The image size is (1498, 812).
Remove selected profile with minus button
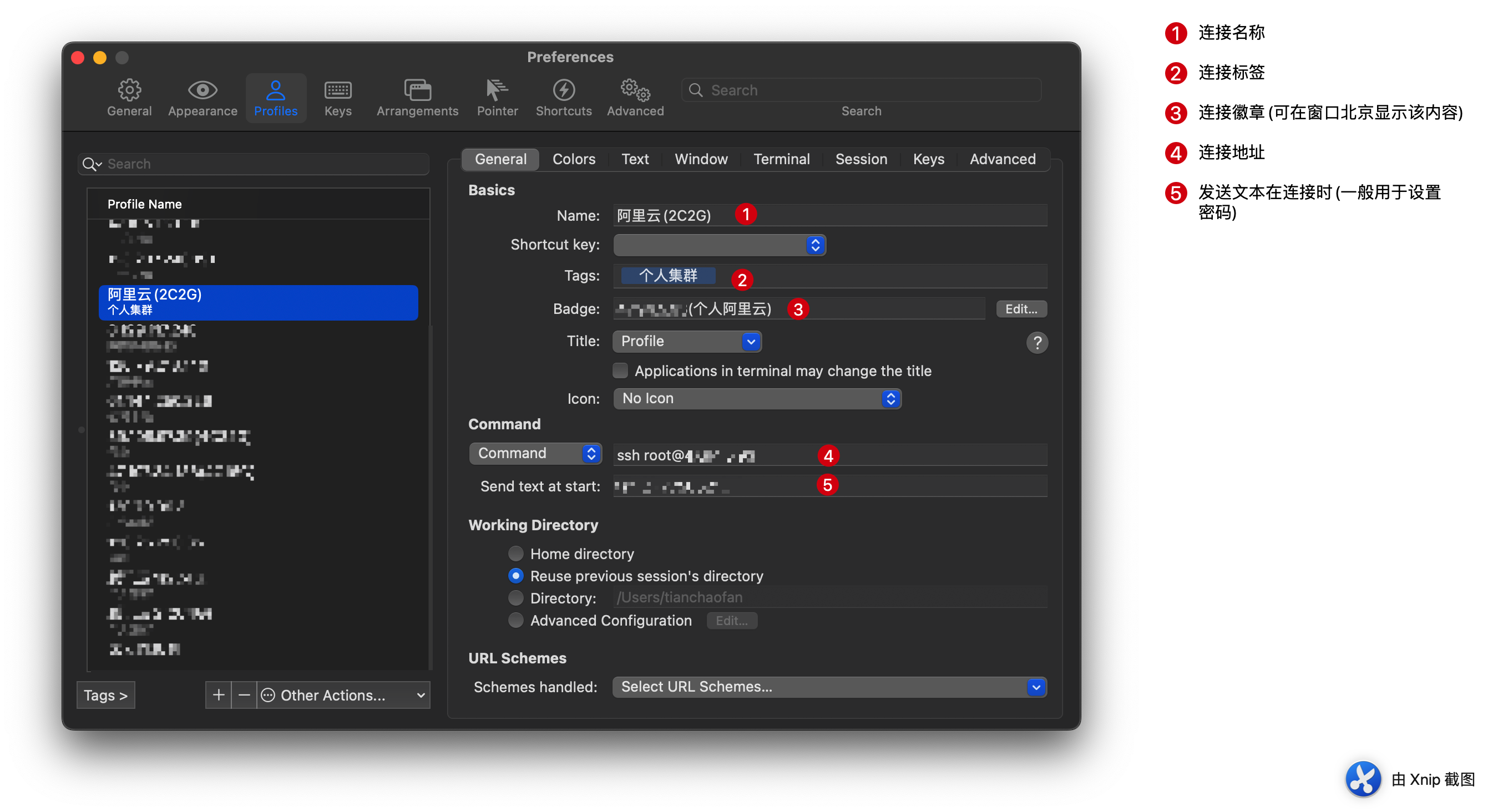(x=244, y=694)
